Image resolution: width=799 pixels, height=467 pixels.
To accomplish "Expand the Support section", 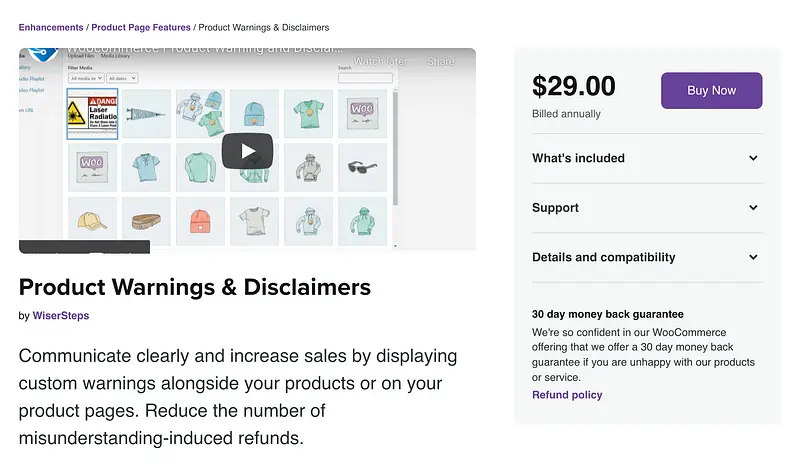I will [x=646, y=208].
